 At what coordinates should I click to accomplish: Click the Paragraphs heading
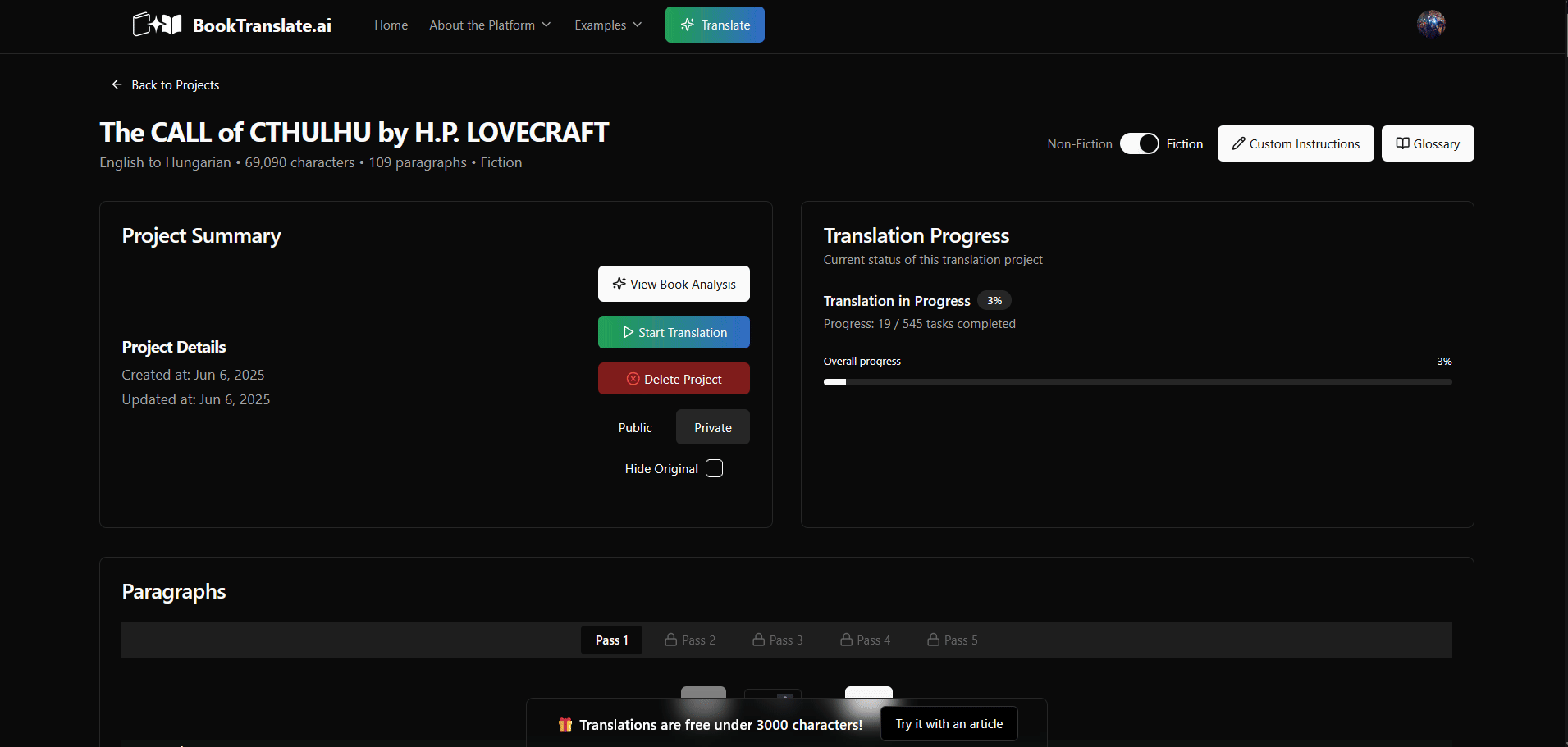tap(173, 591)
